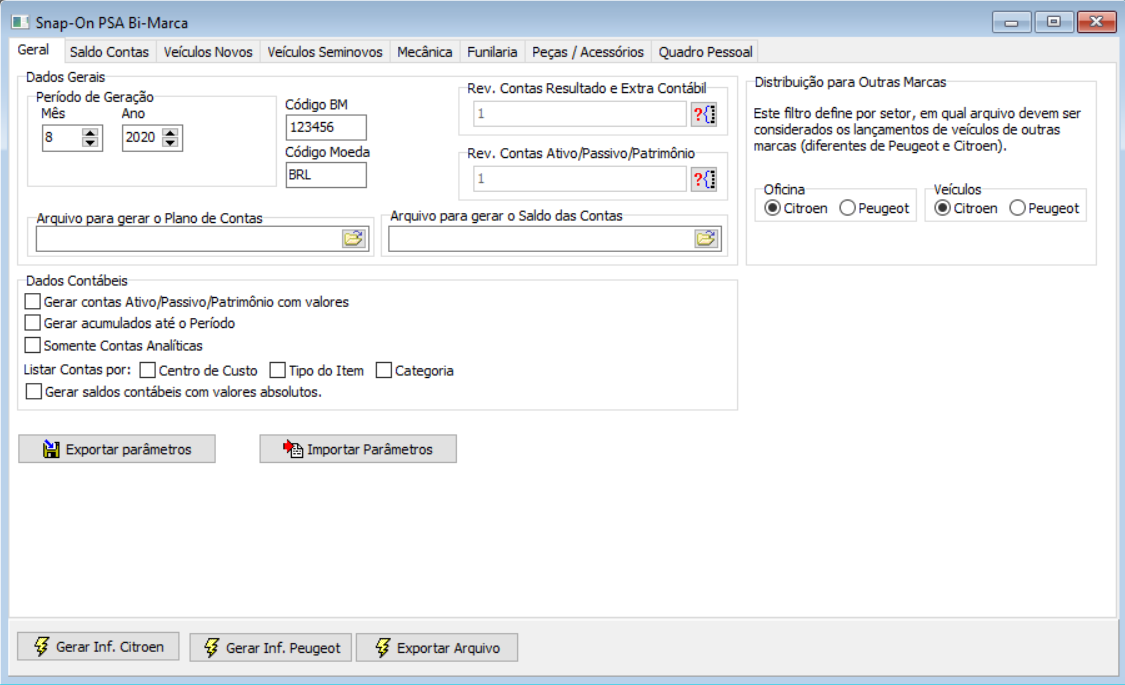The height and width of the screenshot is (685, 1125).
Task: Open the Saldo Contas tab
Action: tap(109, 52)
